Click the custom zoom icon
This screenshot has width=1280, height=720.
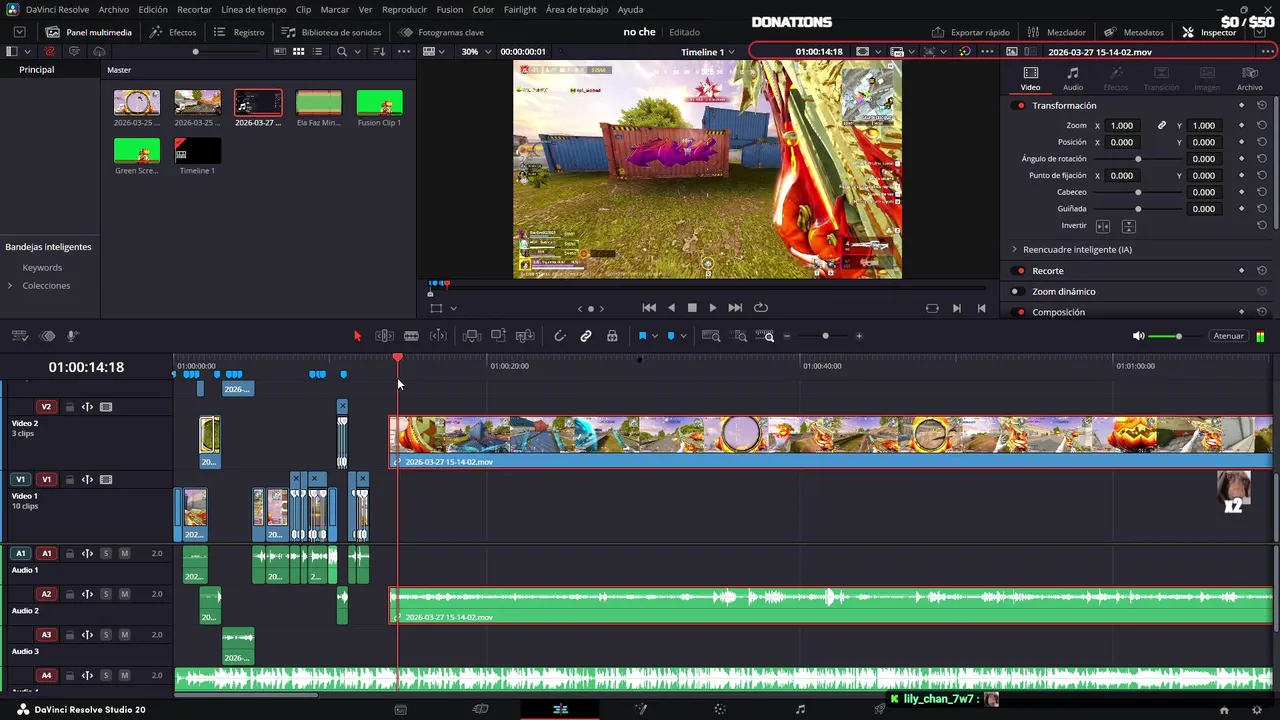point(765,336)
